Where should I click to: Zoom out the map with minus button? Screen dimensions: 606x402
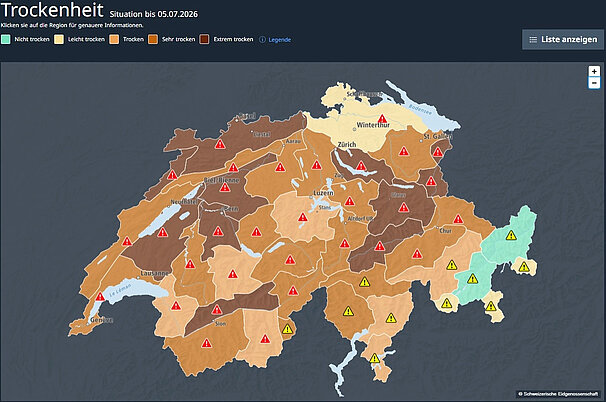pos(594,83)
